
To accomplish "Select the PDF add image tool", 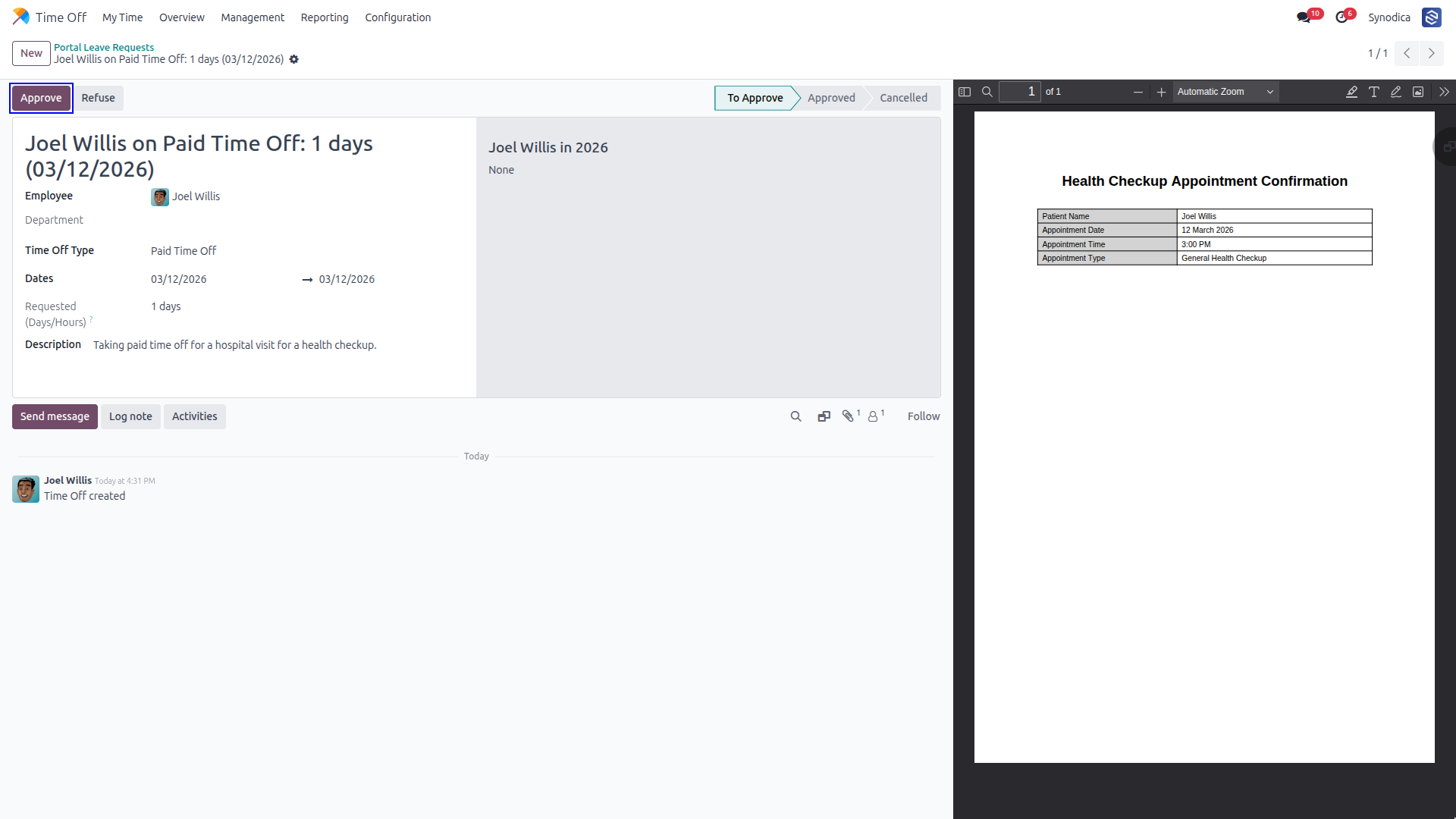I will coord(1418,92).
